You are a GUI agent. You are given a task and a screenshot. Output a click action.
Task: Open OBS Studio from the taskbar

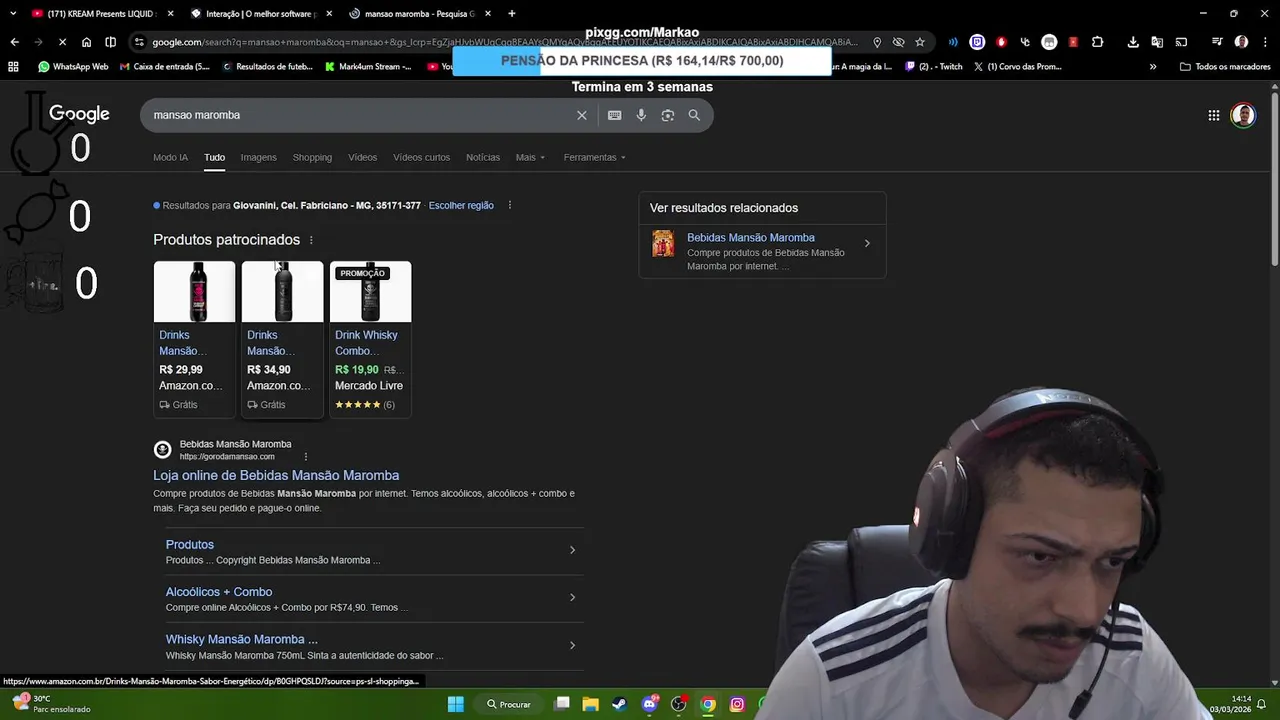679,704
